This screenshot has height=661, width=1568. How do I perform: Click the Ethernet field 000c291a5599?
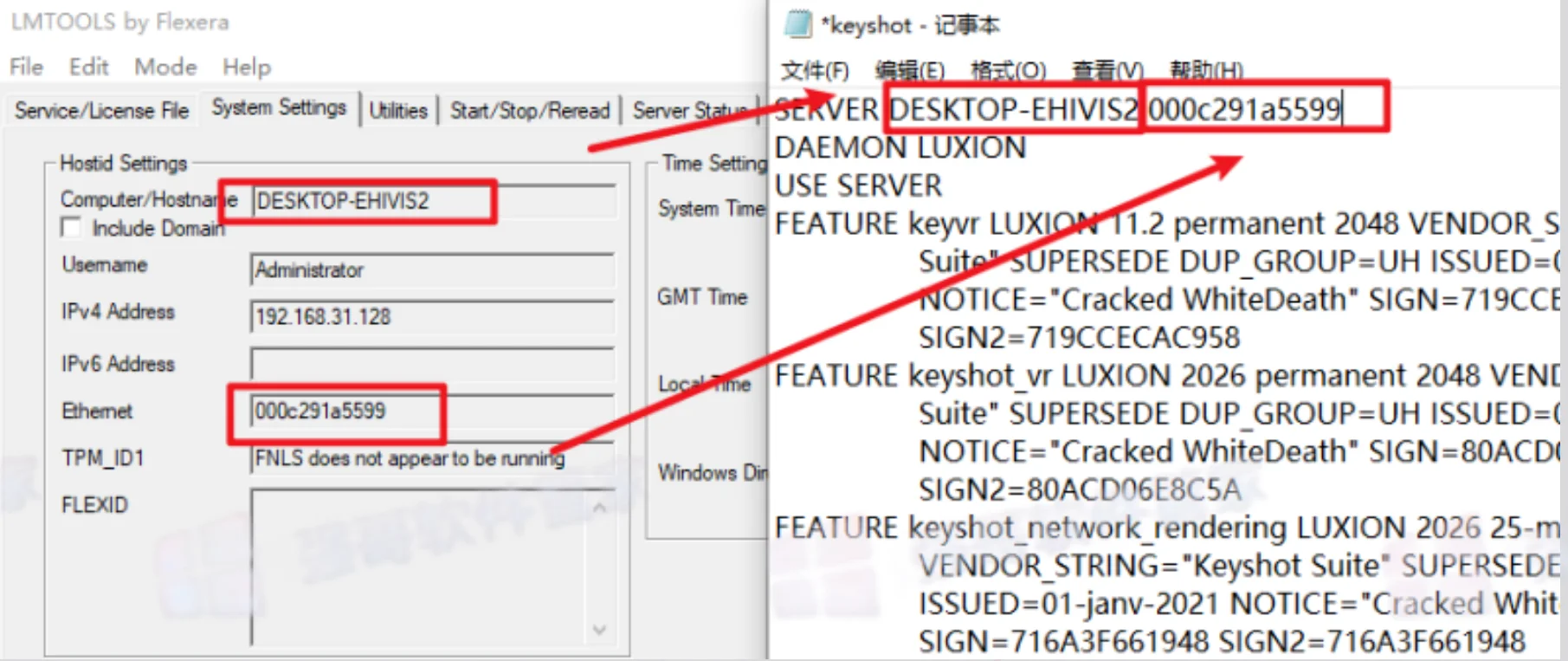point(433,411)
